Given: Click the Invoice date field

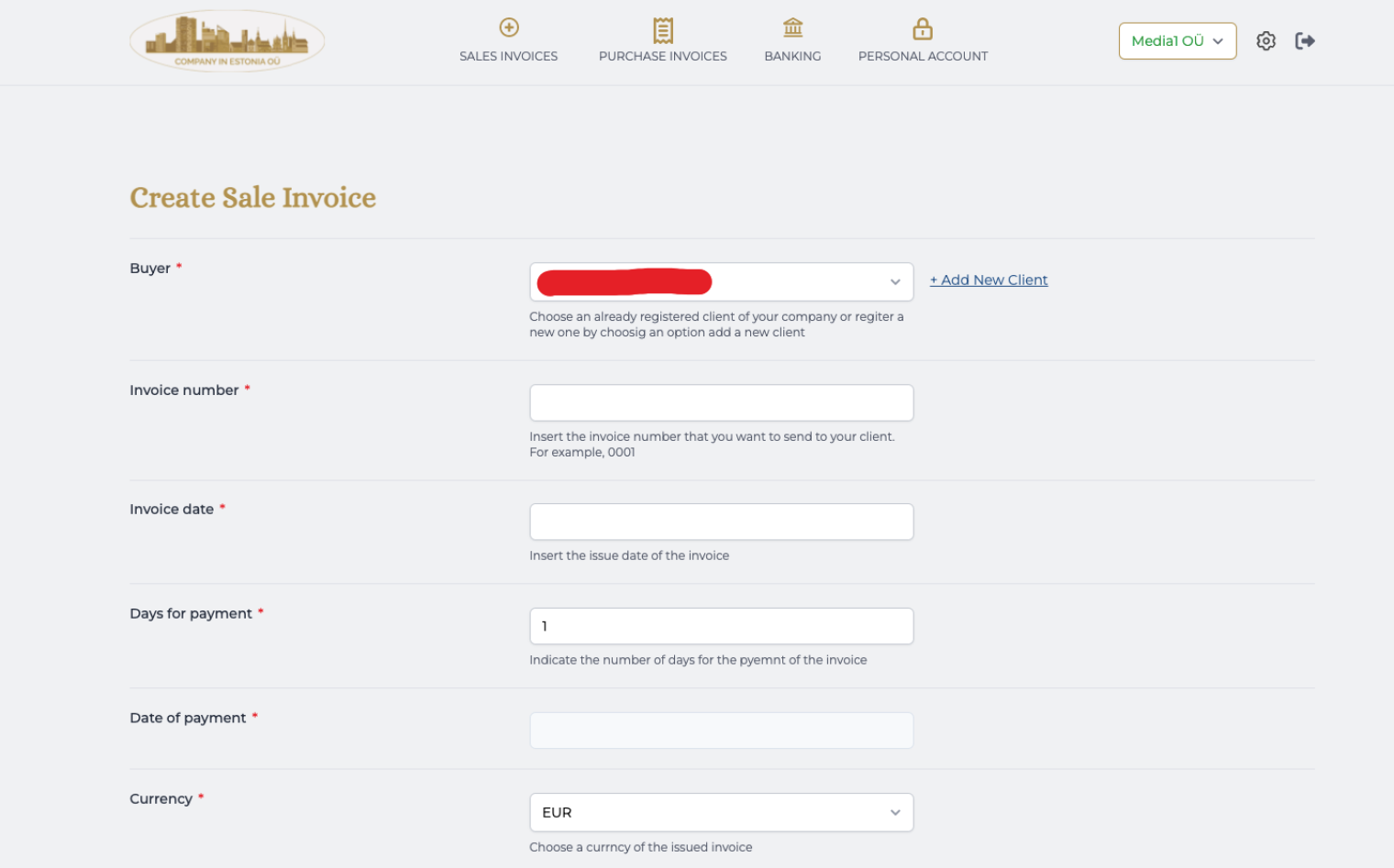Looking at the screenshot, I should [x=721, y=521].
